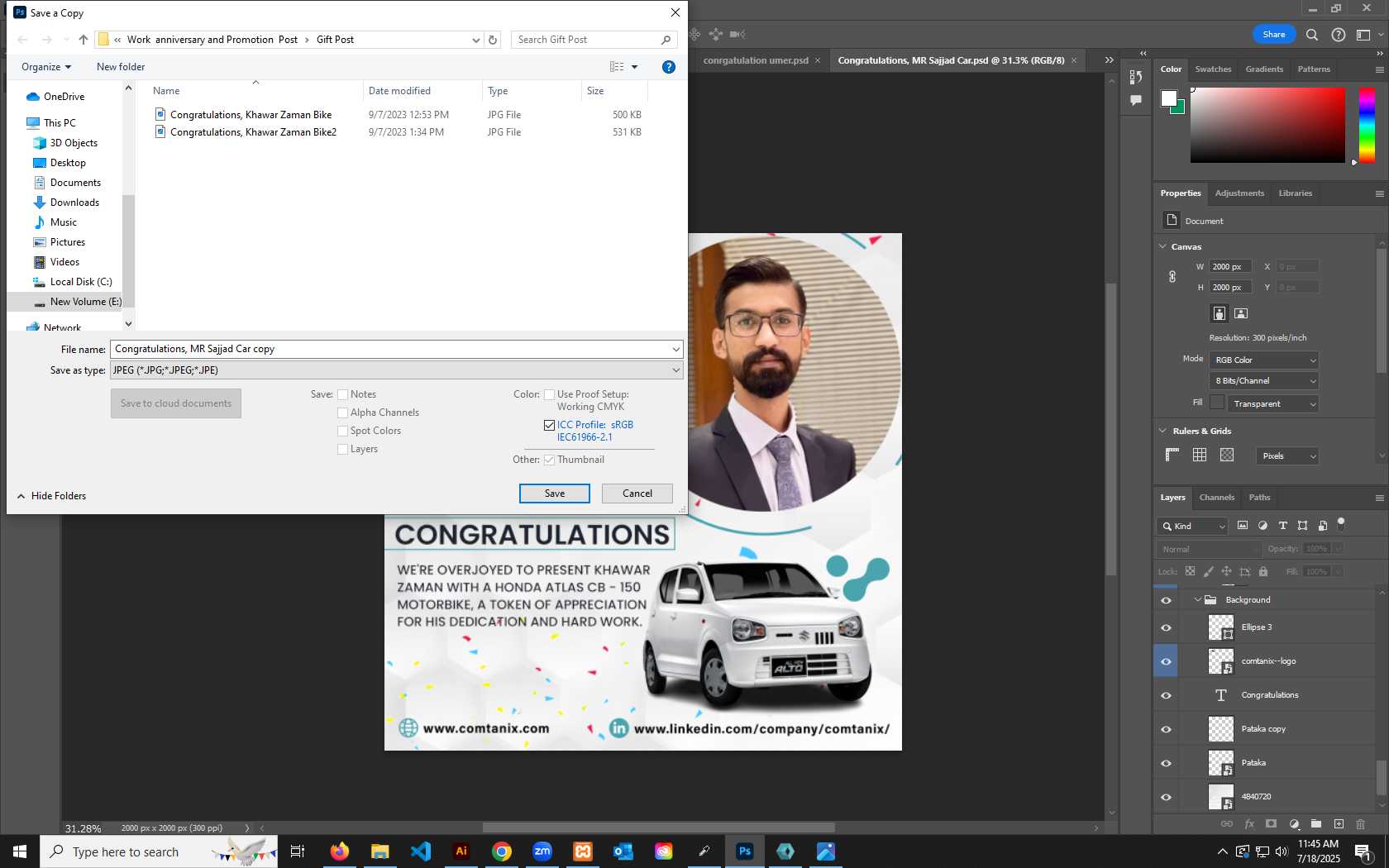Switch to the Swatches tab
This screenshot has width=1389, height=868.
click(x=1213, y=69)
